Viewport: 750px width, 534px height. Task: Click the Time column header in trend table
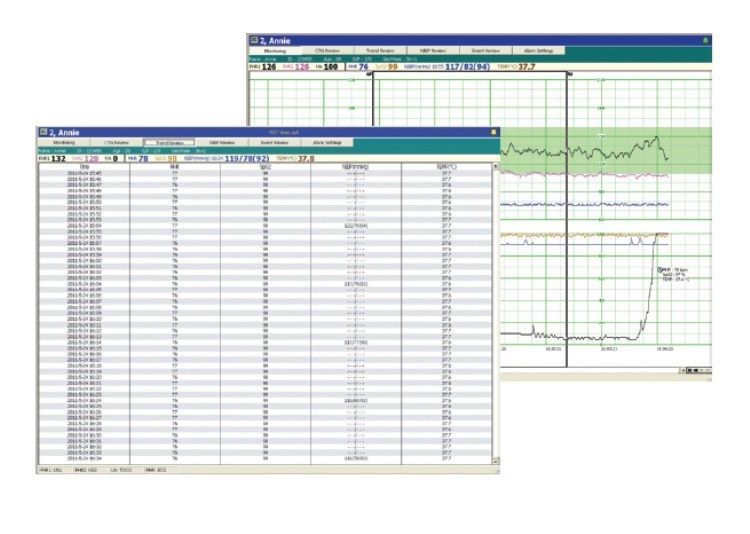point(85,167)
